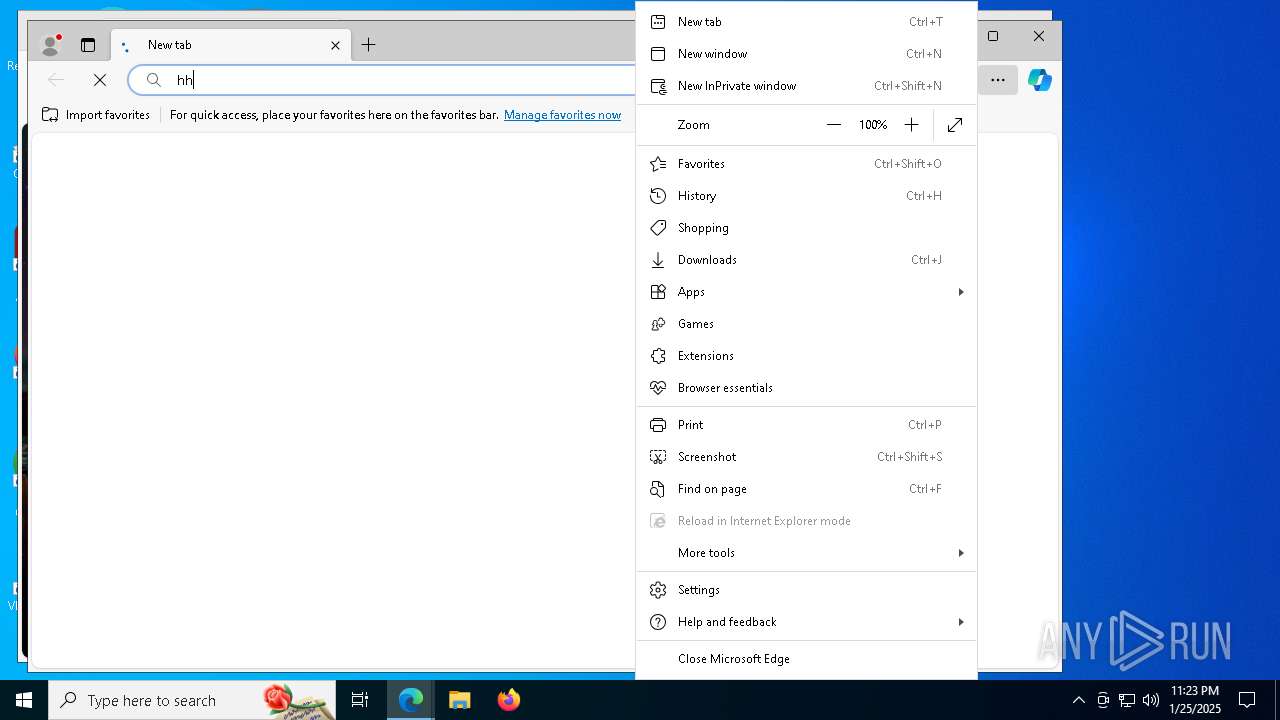Close the Edge window
Screen dimensions: 1280x720
pos(1039,36)
